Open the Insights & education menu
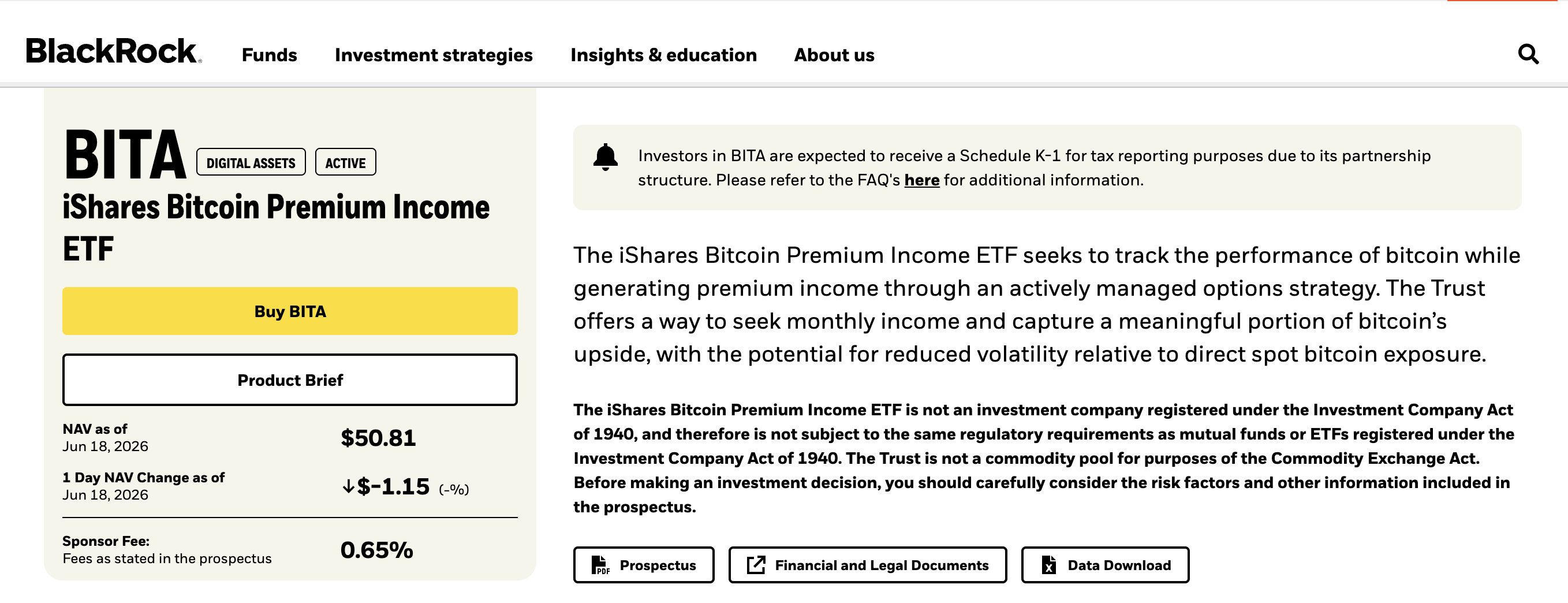This screenshot has height=603, width=1568. [663, 55]
